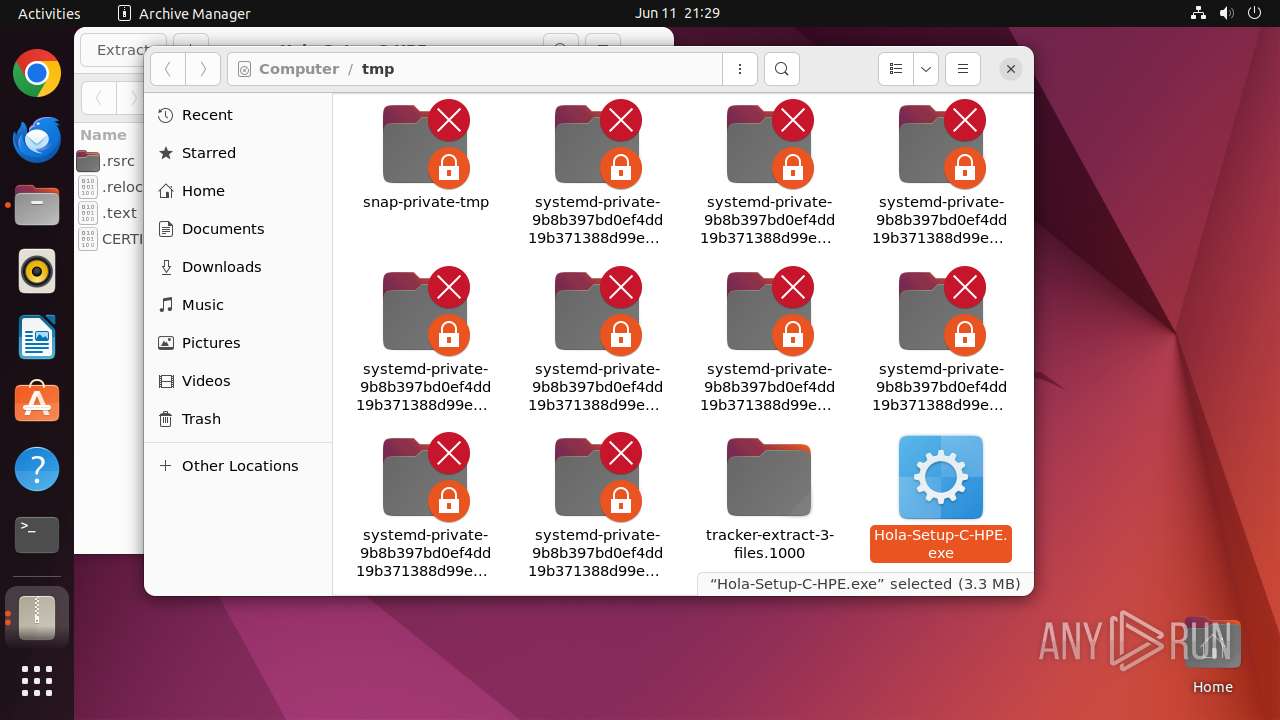This screenshot has height=720, width=1280.
Task: Launch Terminal from dock
Action: coord(37,535)
